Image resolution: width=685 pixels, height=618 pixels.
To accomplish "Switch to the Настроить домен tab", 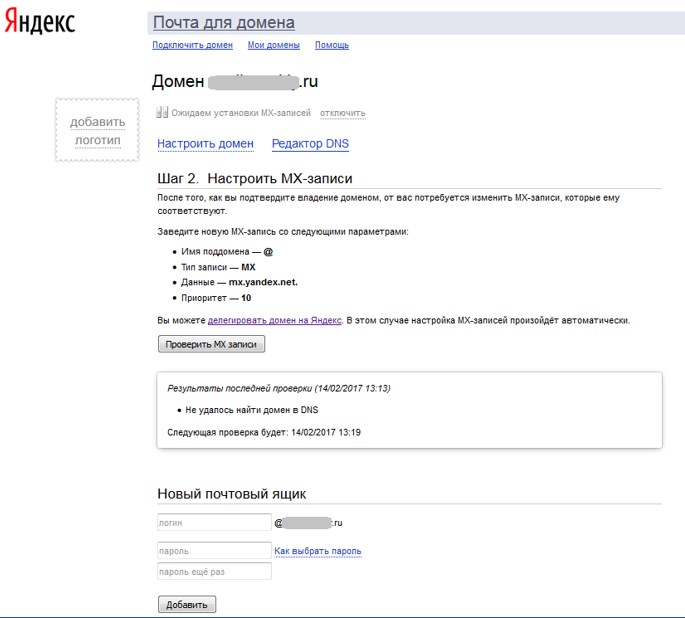I will (x=205, y=144).
